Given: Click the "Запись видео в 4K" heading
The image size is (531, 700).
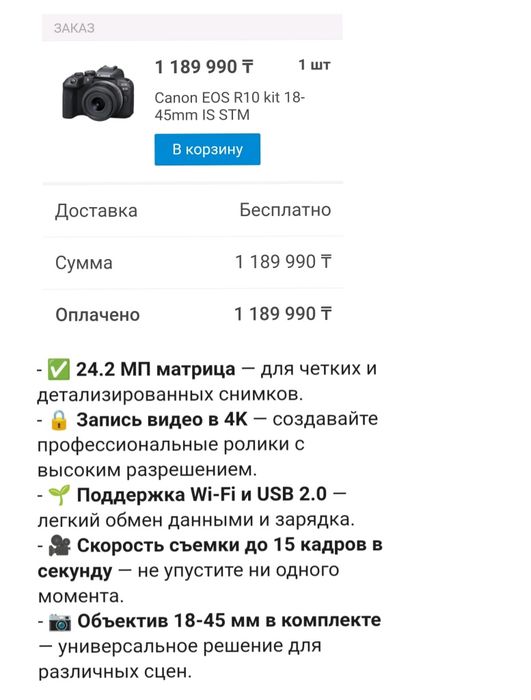Looking at the screenshot, I should (x=162, y=420).
